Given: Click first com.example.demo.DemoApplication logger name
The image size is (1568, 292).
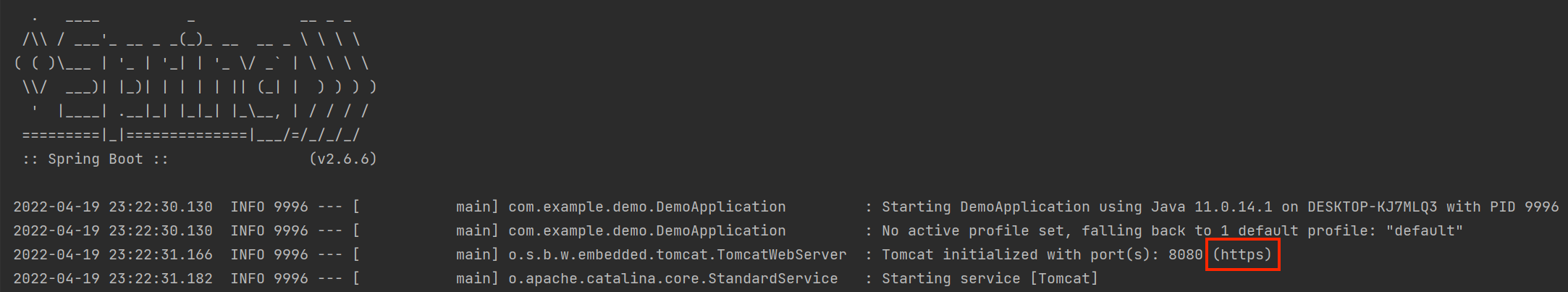Looking at the screenshot, I should (x=647, y=207).
